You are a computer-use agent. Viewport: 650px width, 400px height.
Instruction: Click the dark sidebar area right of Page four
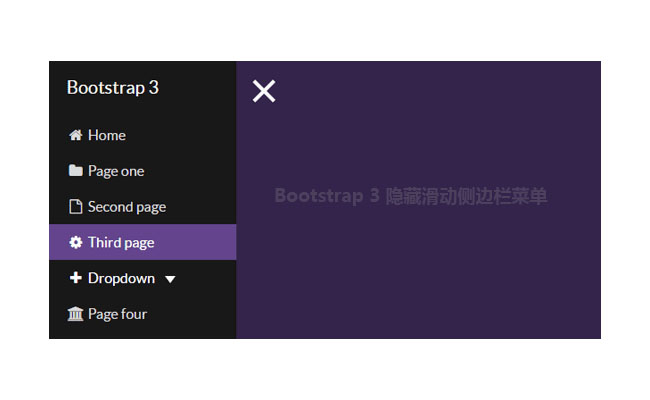195,314
